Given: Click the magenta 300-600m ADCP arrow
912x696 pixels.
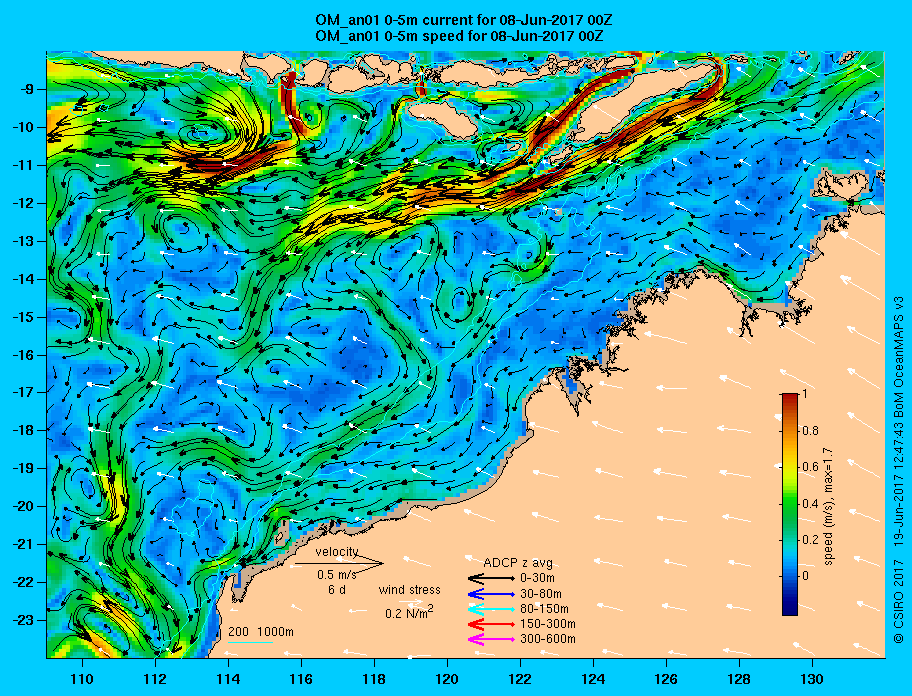Looking at the screenshot, I should click(491, 640).
